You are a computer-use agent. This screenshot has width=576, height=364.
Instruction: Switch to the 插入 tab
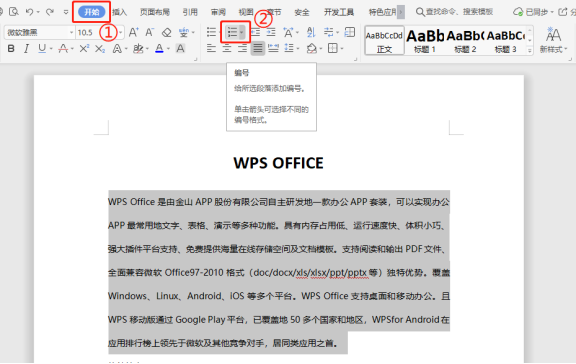coord(119,12)
